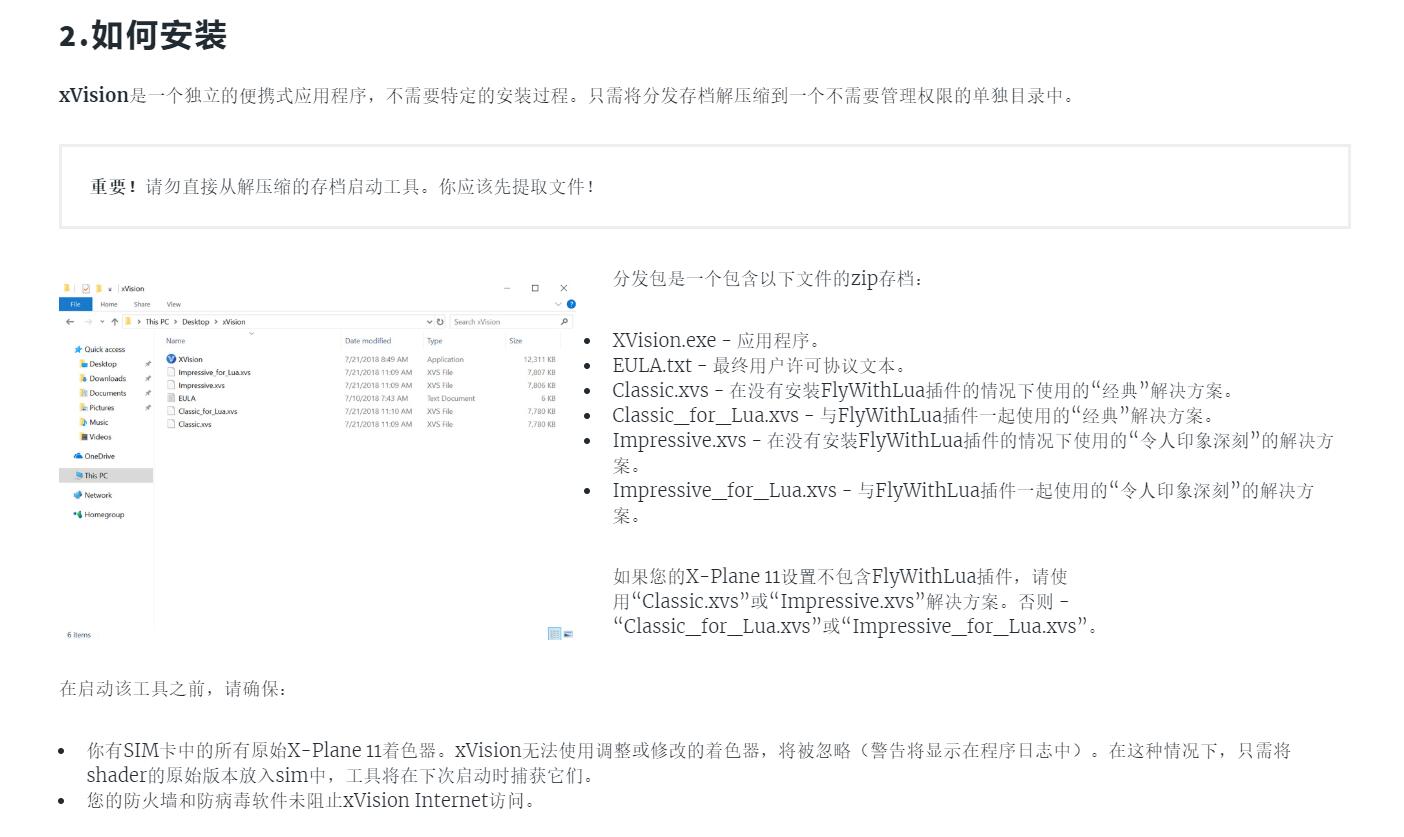
Task: Click the pin icon next to Pictures
Action: [148, 407]
